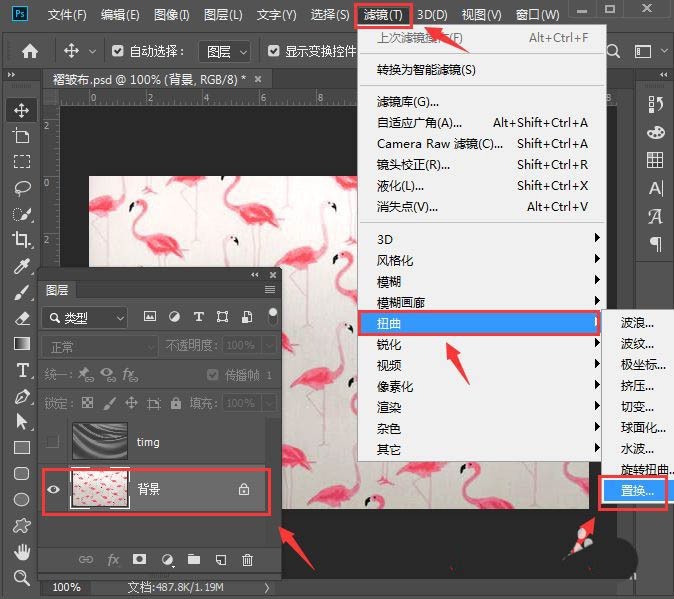Link layers with the chain icon

click(86, 559)
